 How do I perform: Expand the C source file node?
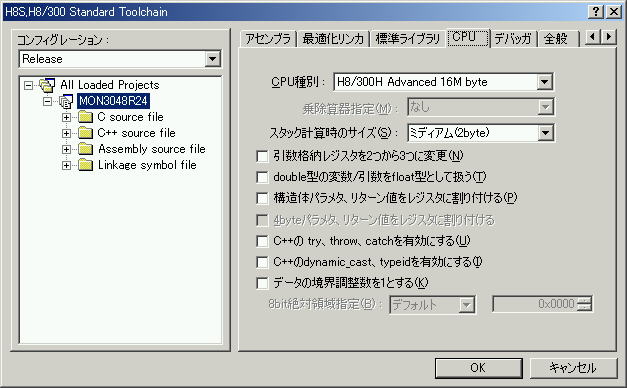[66, 117]
